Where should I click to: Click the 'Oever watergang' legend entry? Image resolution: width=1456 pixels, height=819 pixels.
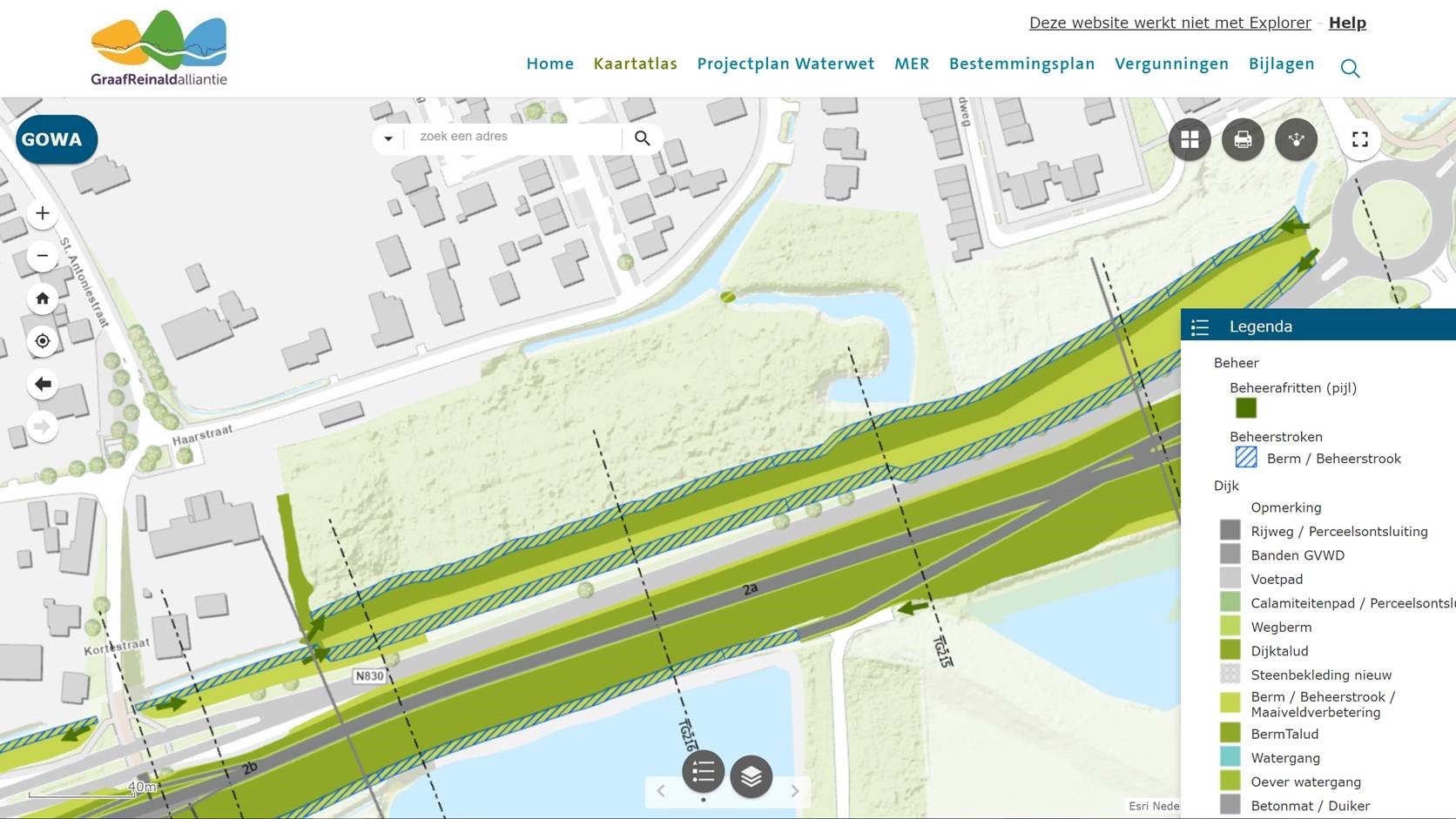click(1305, 782)
